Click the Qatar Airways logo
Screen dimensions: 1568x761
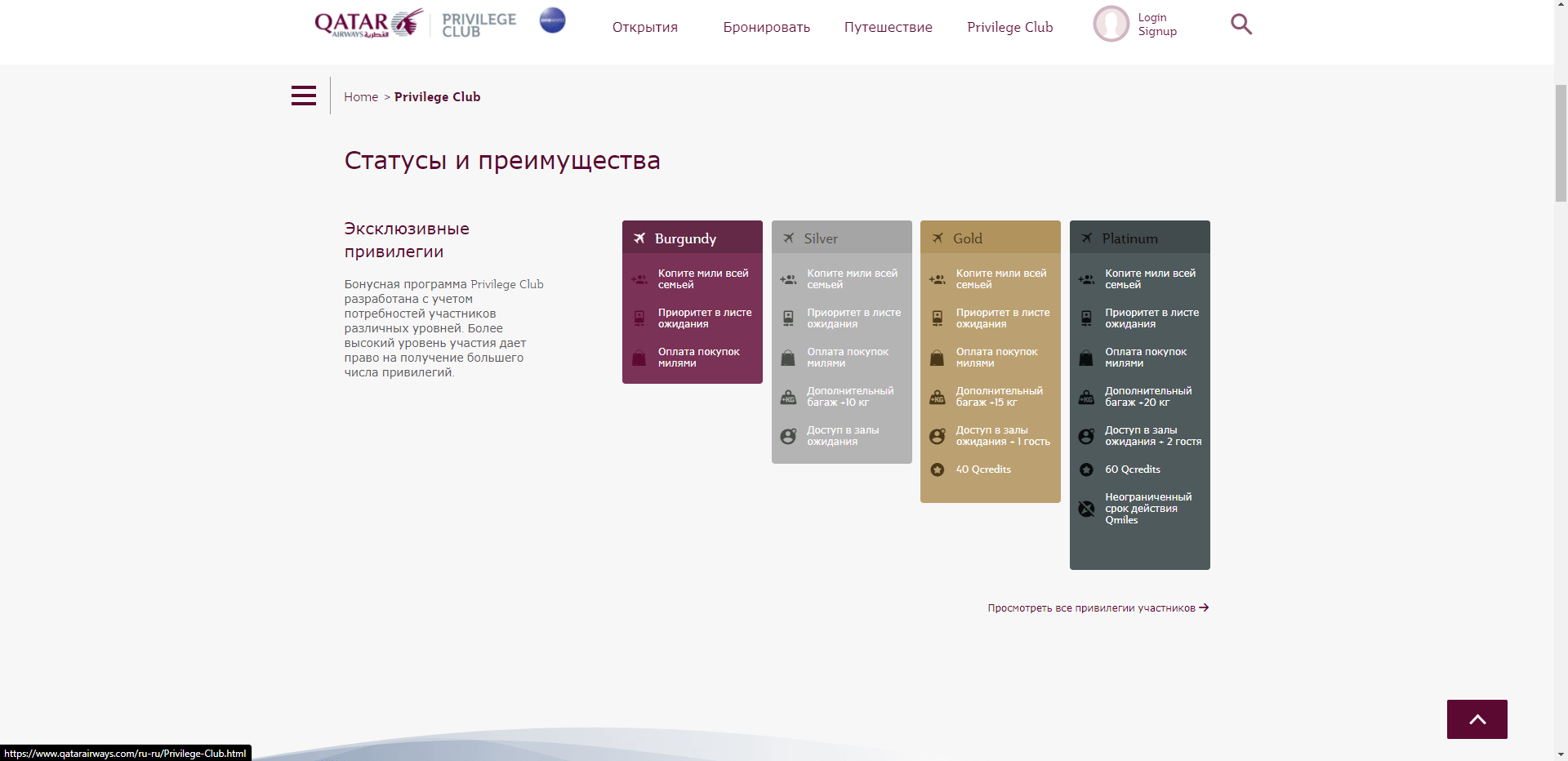pyautogui.click(x=369, y=23)
